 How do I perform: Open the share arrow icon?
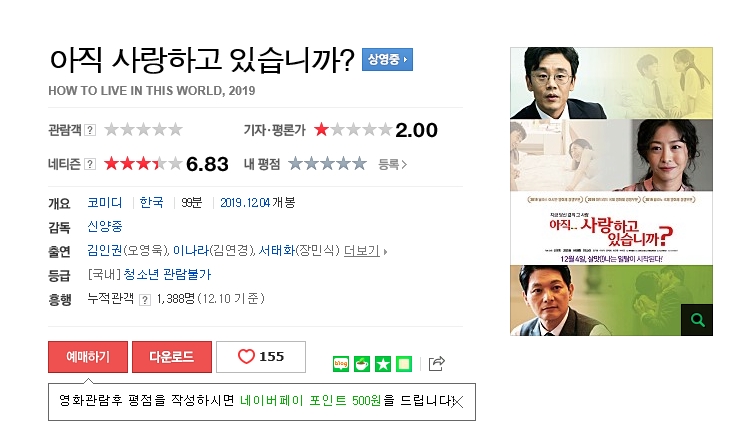(437, 363)
